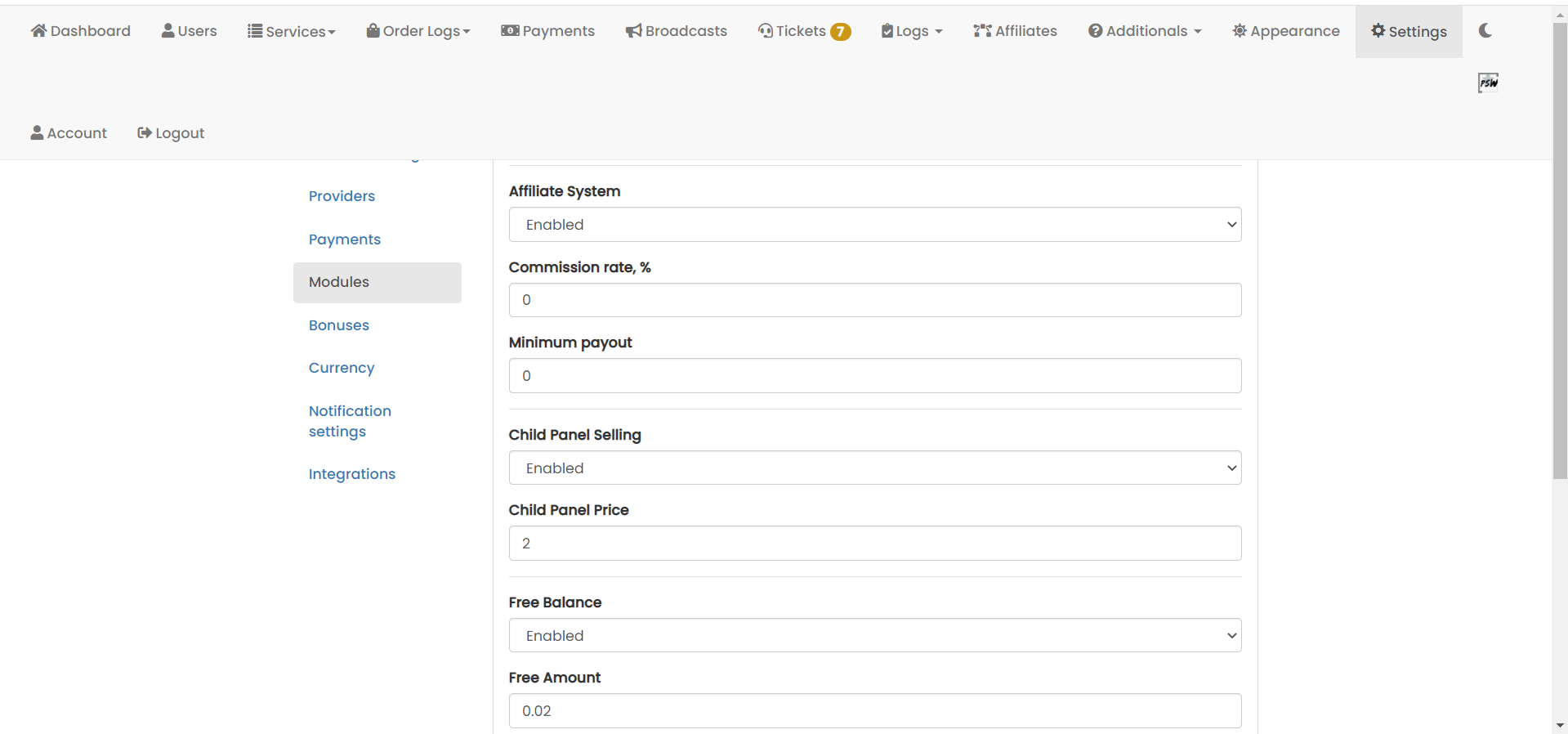
Task: Open the Appearance nav item
Action: click(x=1286, y=31)
